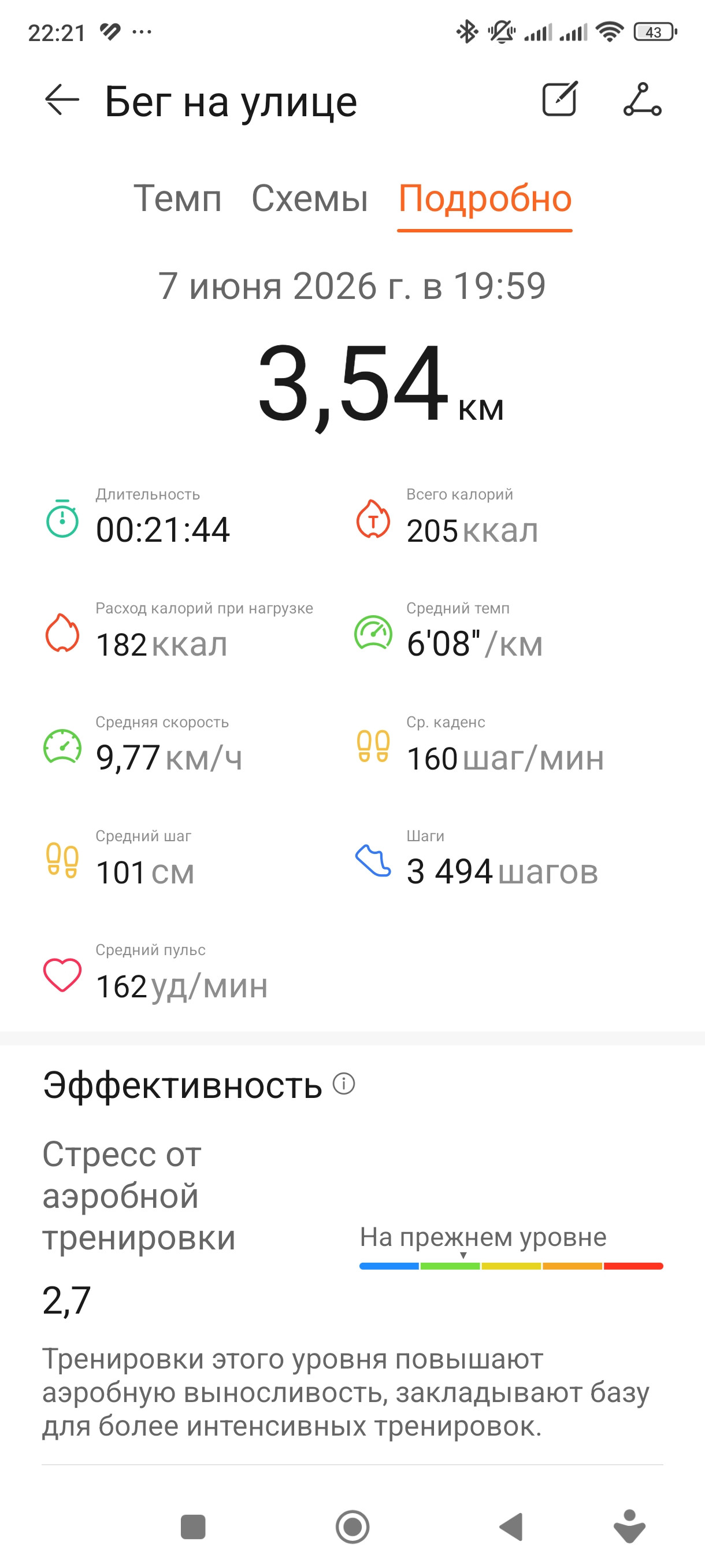705x1568 pixels.
Task: Tap the На прежнем уровне label
Action: coord(483,1237)
